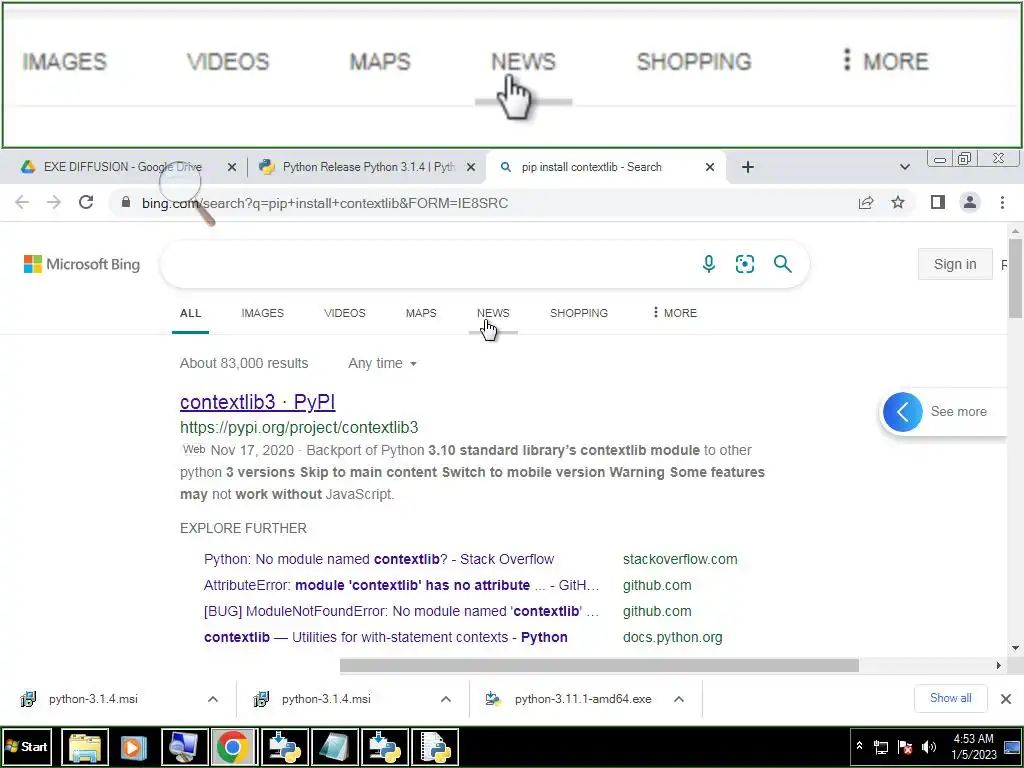Open the Chrome side panel icon
This screenshot has width=1024, height=768.
click(938, 202)
